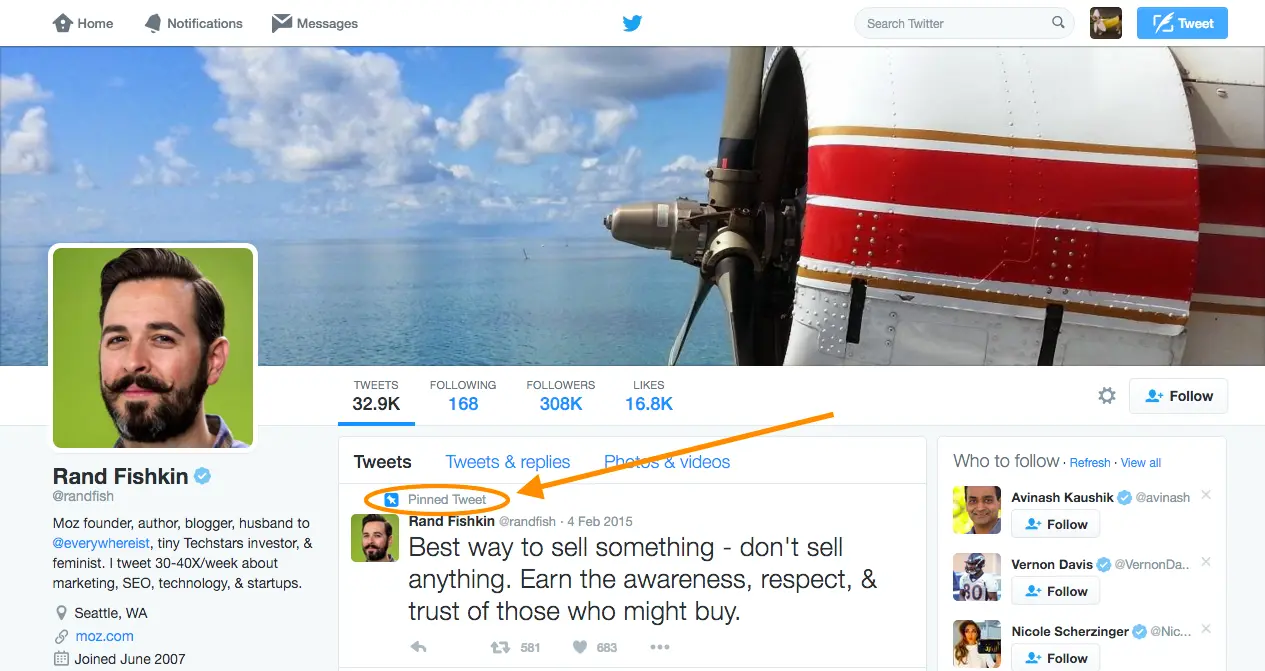Viewport: 1265px width, 671px height.
Task: Go to Home in the top bar
Action: [x=83, y=23]
